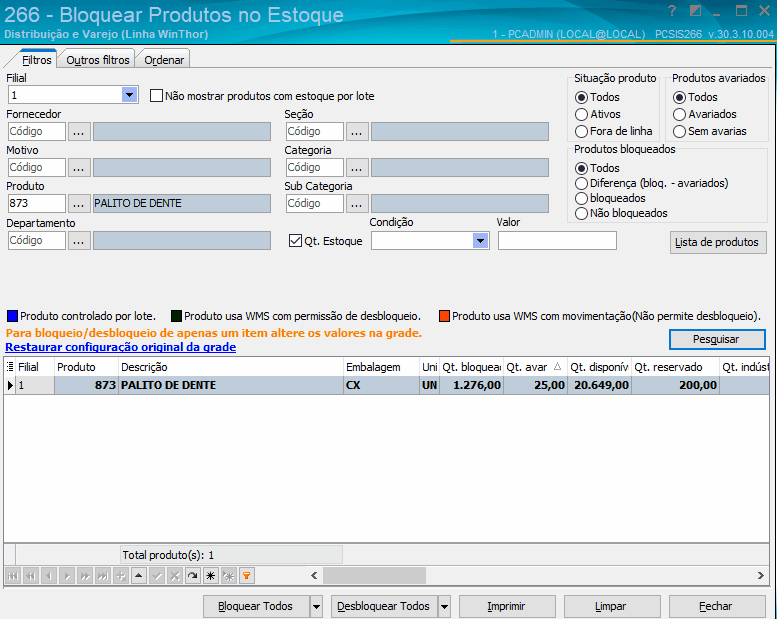Jump forward a page of records
777x619 pixels.
pos(85,576)
